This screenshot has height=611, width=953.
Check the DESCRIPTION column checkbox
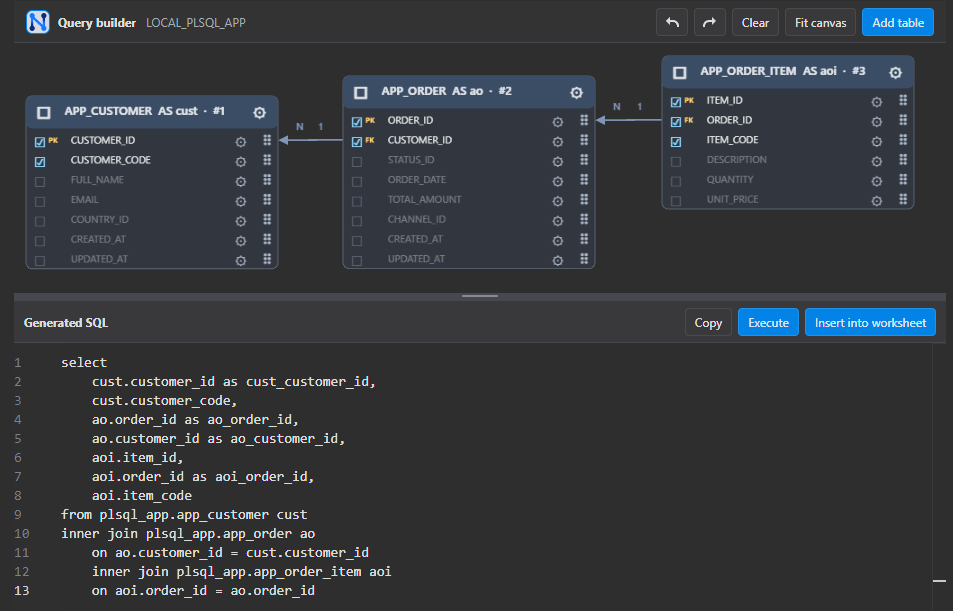tap(676, 162)
